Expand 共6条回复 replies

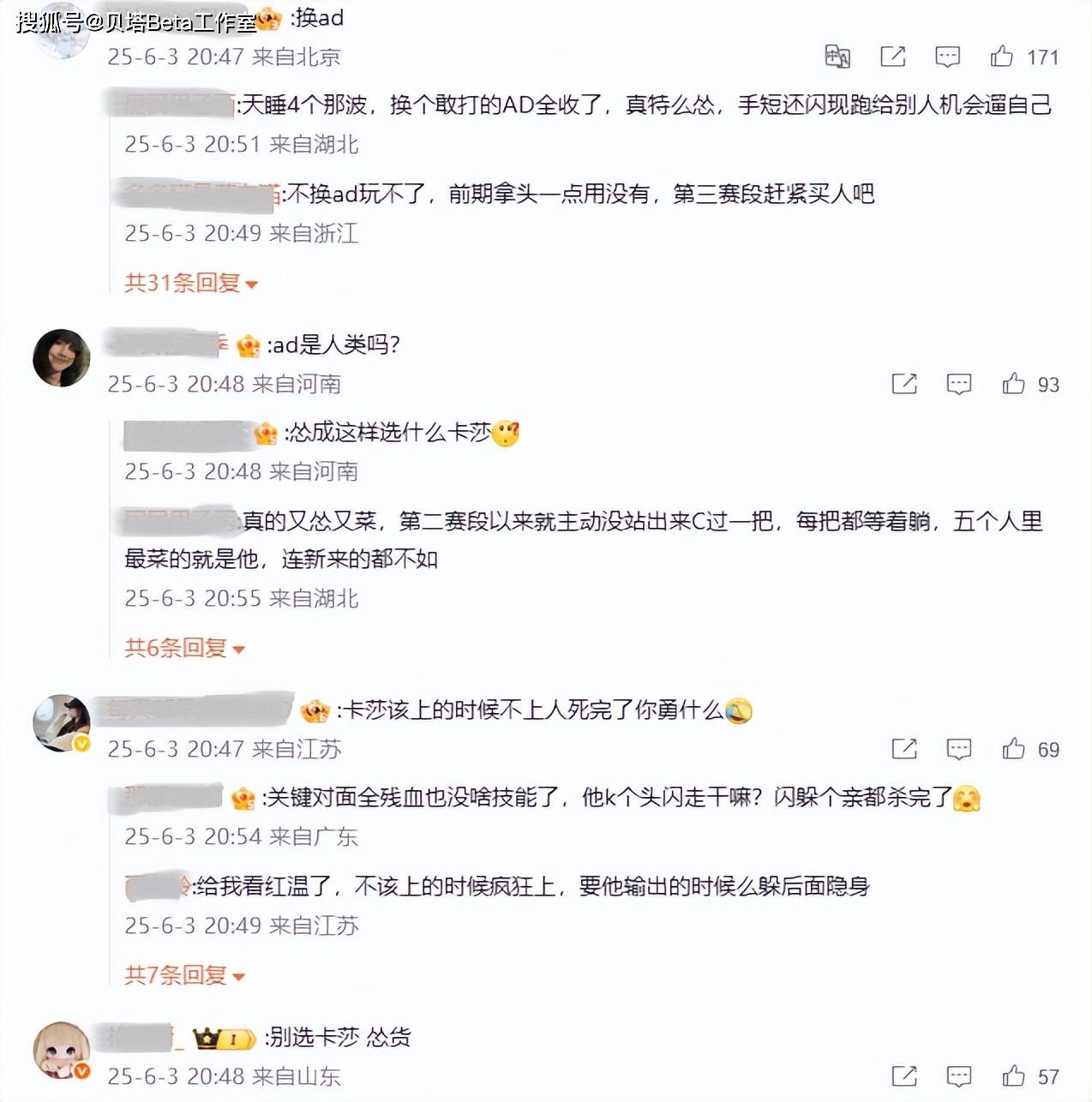[185, 648]
